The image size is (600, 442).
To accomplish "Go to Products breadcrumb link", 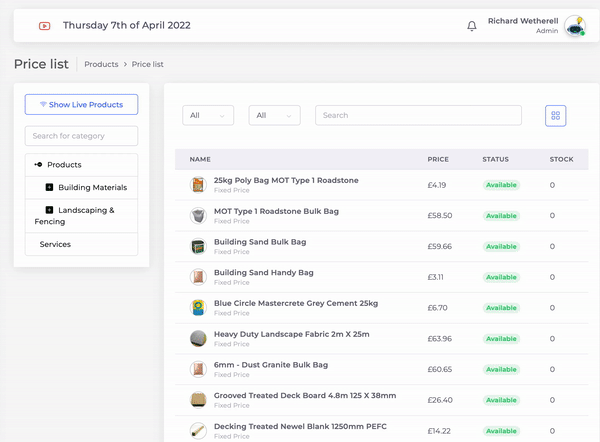I will [x=101, y=64].
